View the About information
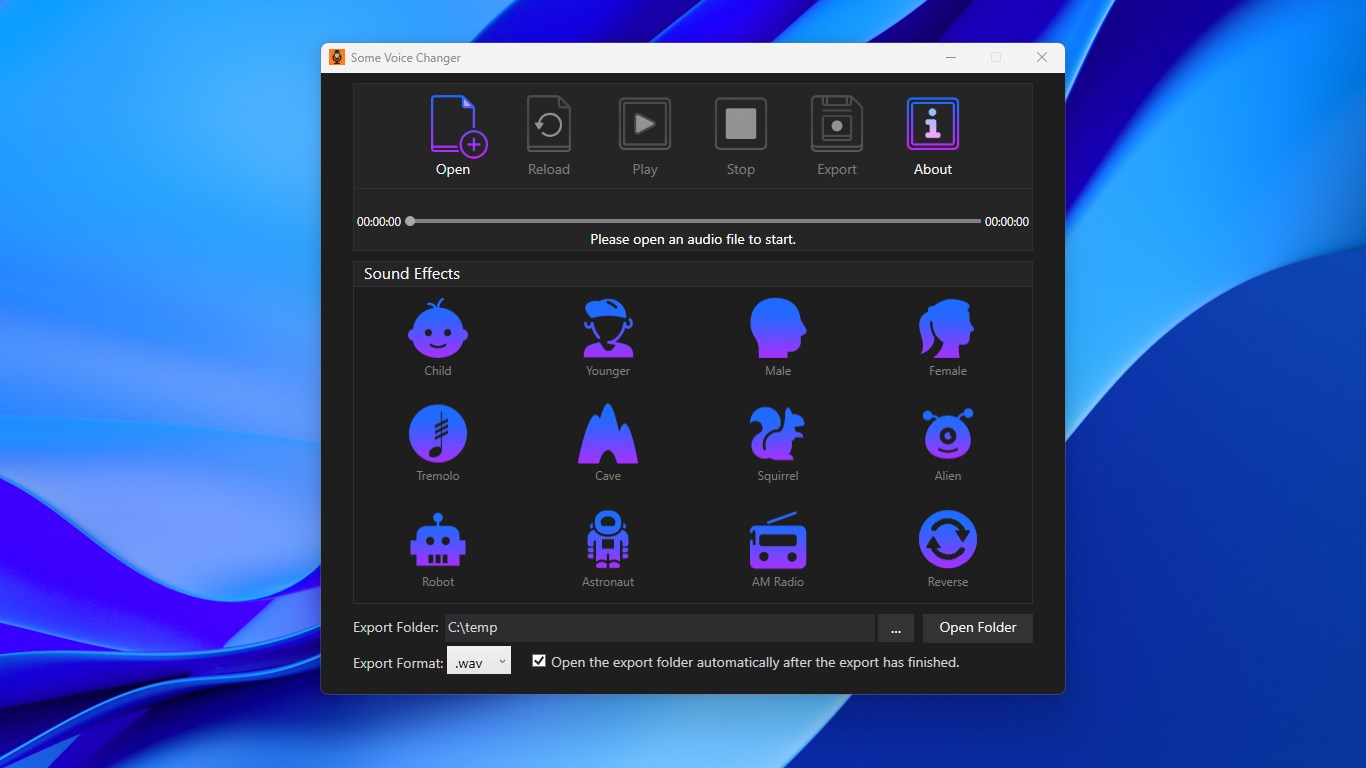The height and width of the screenshot is (768, 1366). click(932, 132)
